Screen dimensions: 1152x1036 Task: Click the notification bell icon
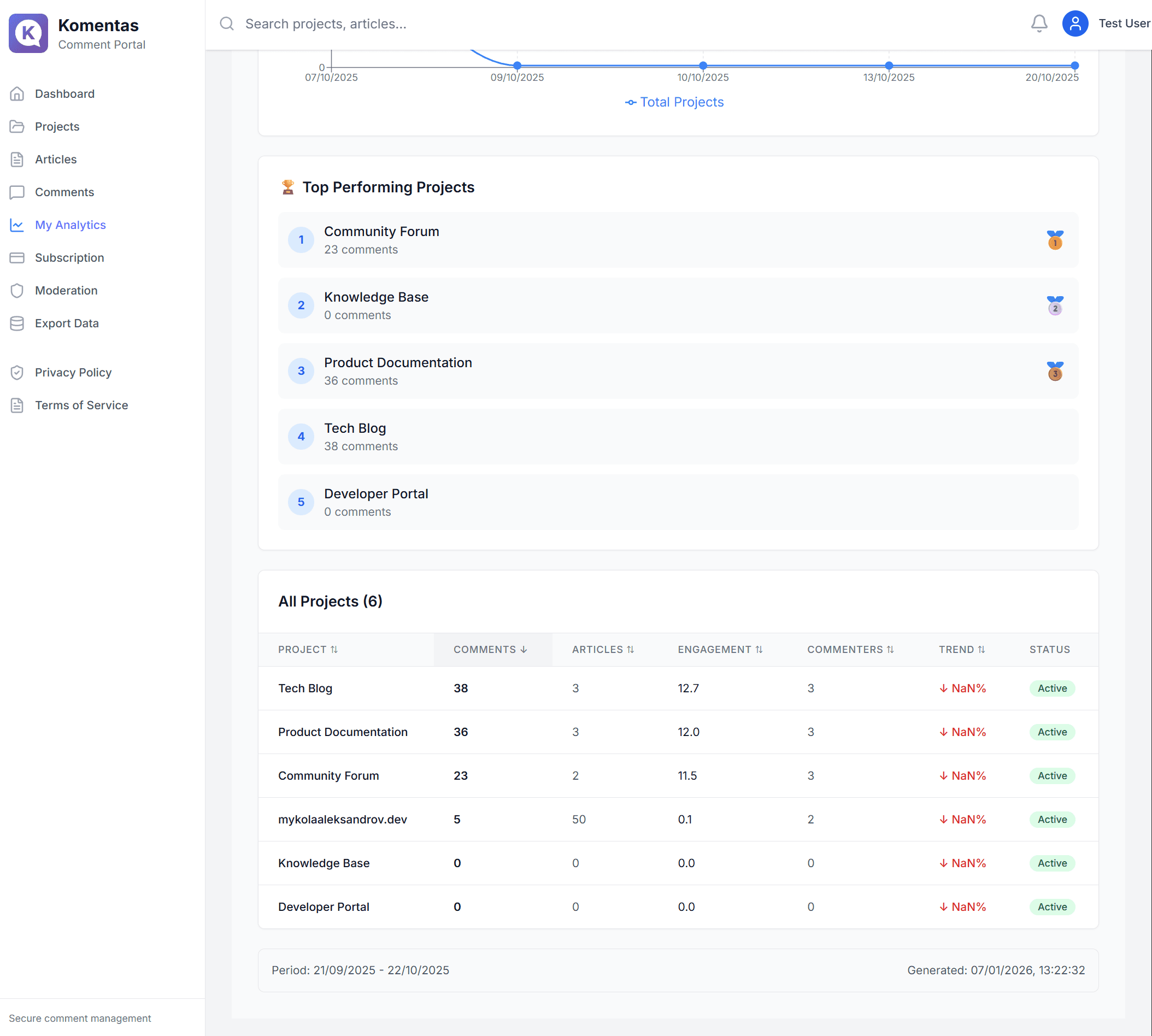click(1039, 23)
